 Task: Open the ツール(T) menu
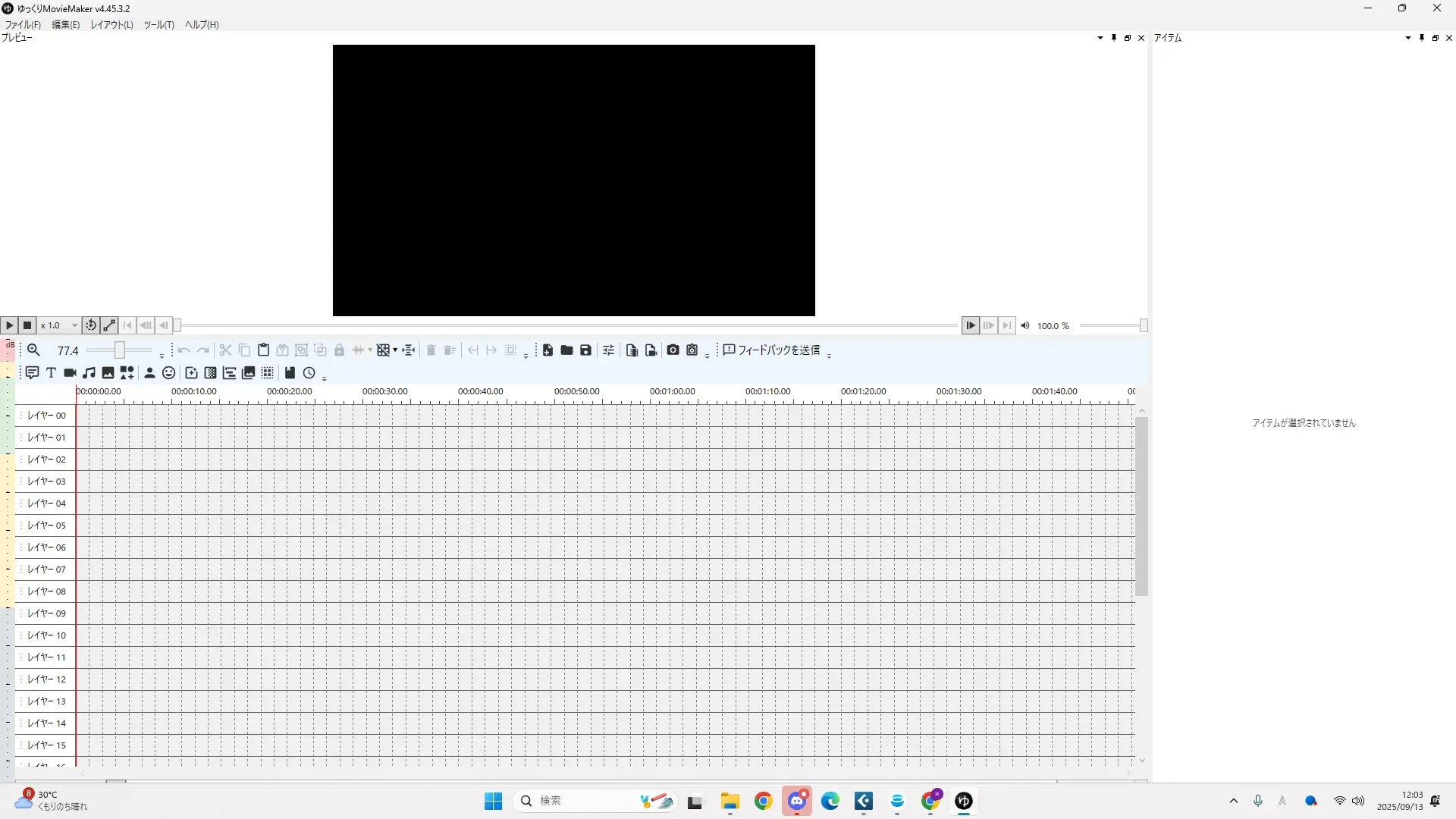click(158, 25)
